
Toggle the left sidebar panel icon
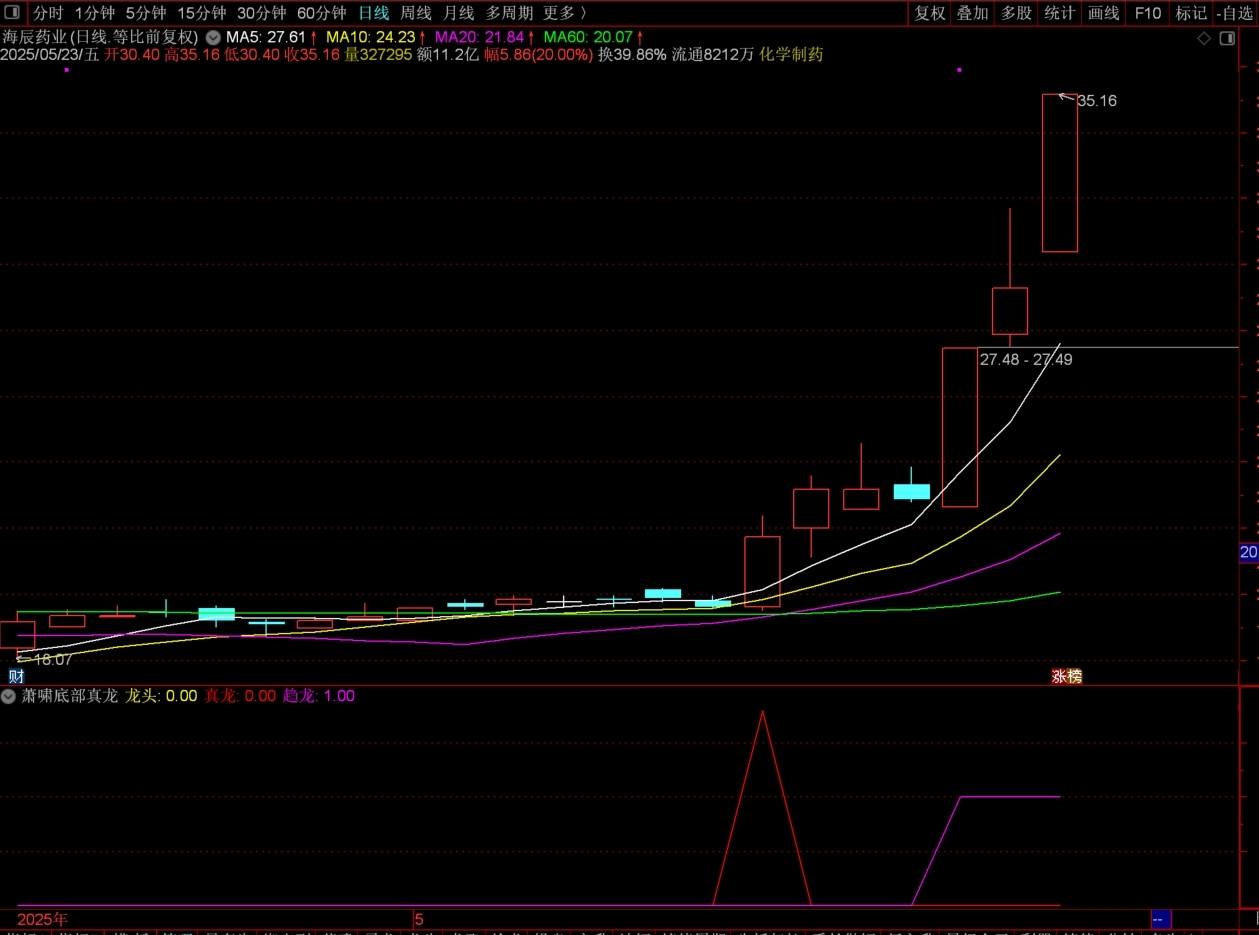point(13,13)
